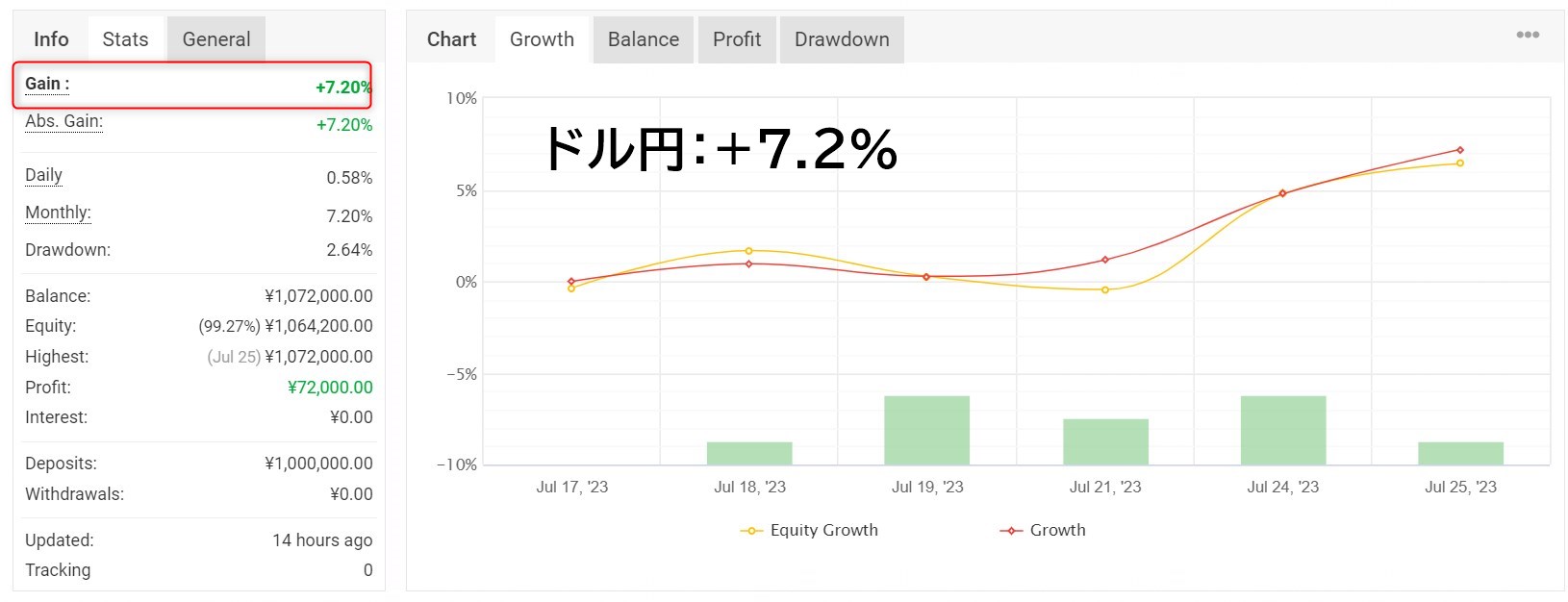1568x602 pixels.
Task: Switch to the Stats tab
Action: (x=125, y=39)
